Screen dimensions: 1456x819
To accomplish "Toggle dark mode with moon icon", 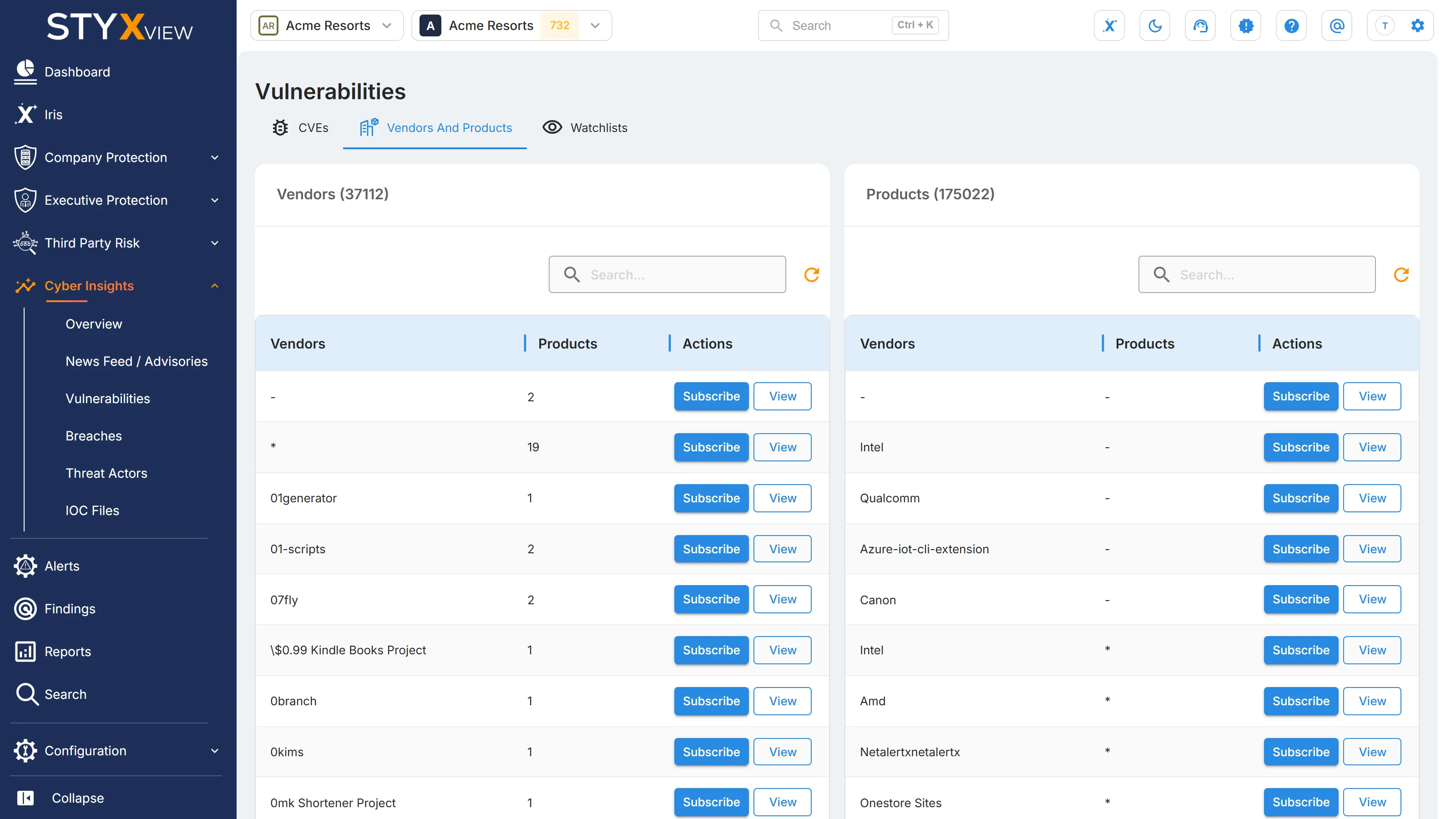I will pos(1155,25).
